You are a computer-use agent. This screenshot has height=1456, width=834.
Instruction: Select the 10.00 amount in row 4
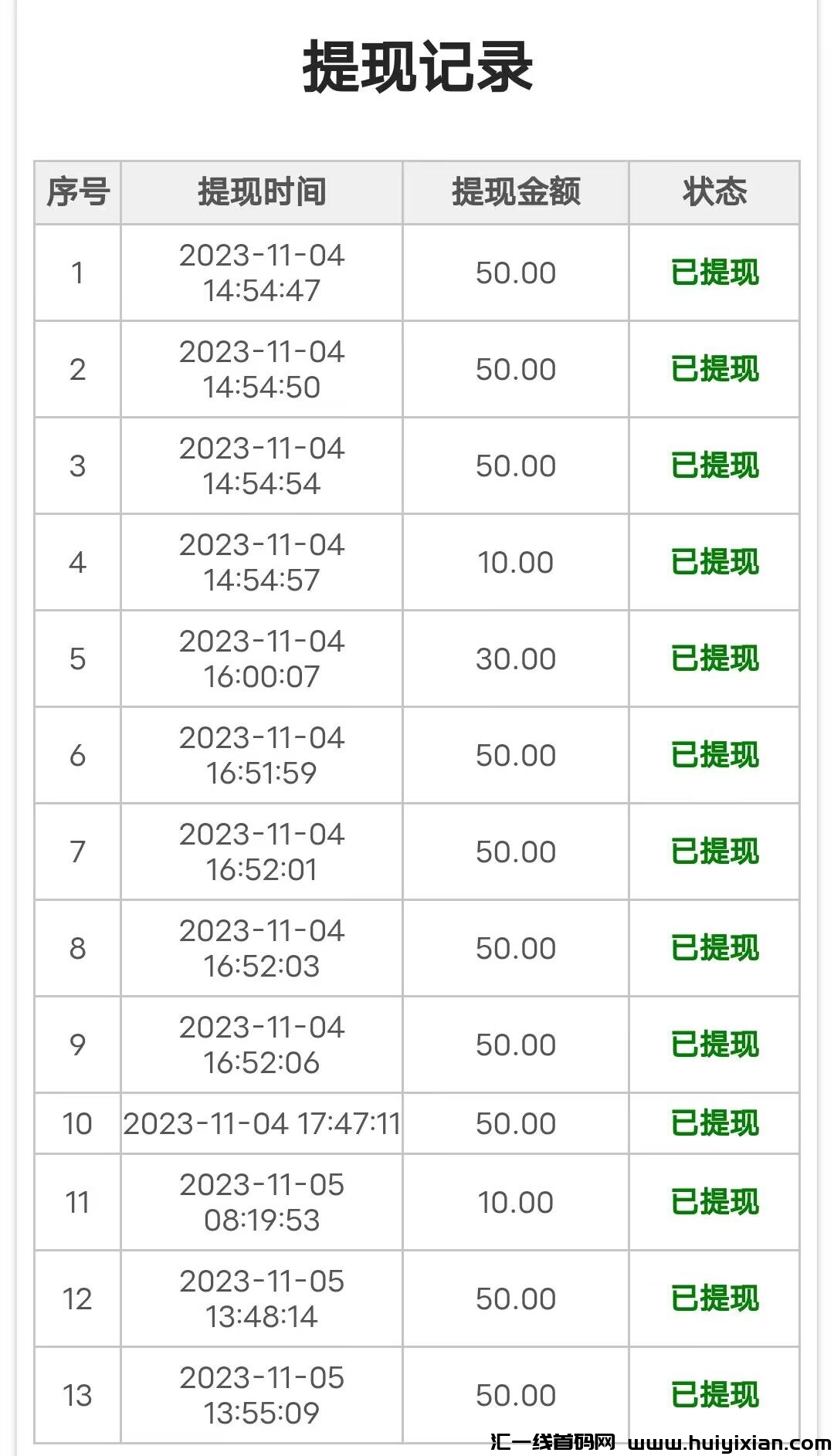pyautogui.click(x=516, y=562)
